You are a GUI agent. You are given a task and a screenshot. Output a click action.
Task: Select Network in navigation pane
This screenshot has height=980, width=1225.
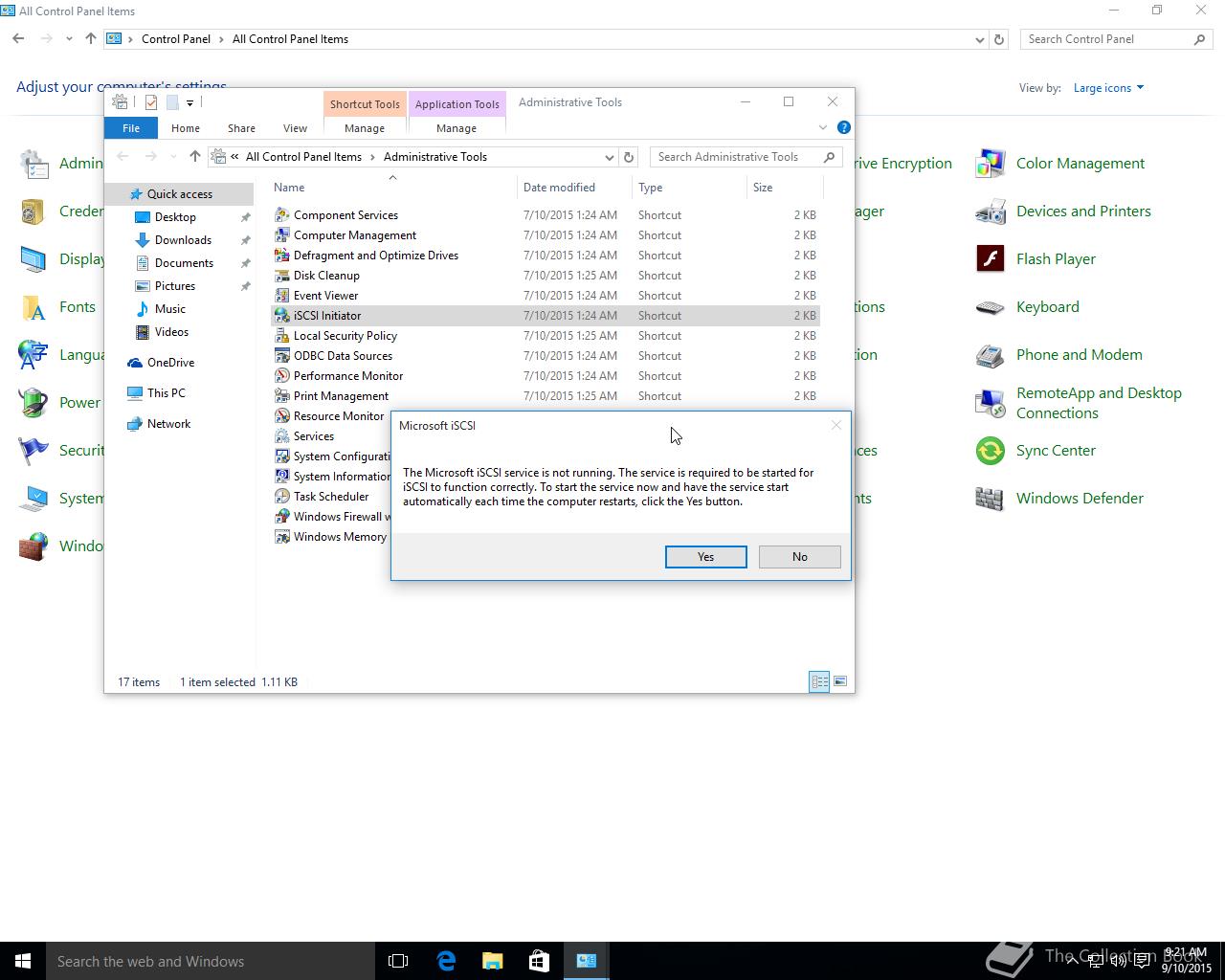pyautogui.click(x=168, y=424)
